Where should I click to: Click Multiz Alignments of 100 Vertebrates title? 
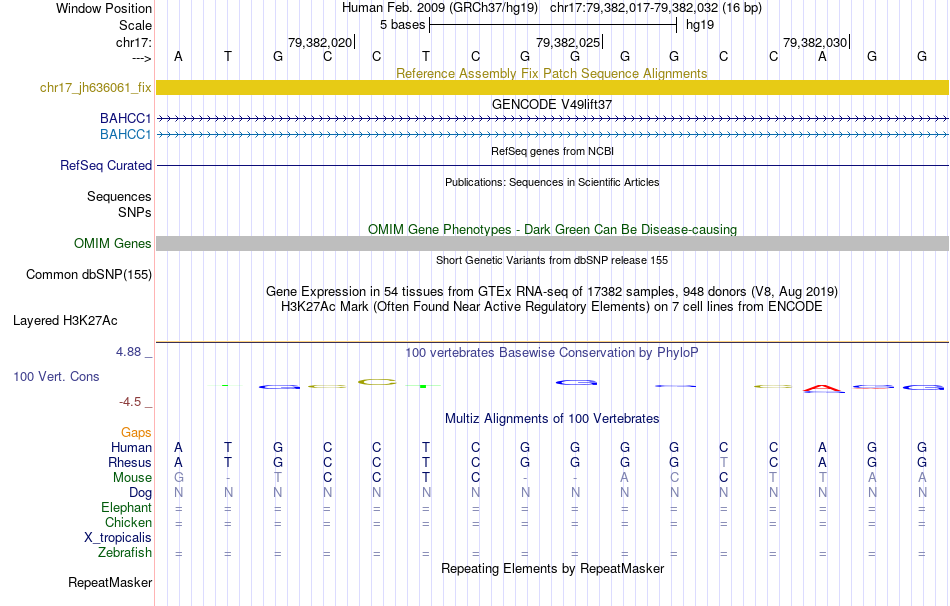point(552,419)
